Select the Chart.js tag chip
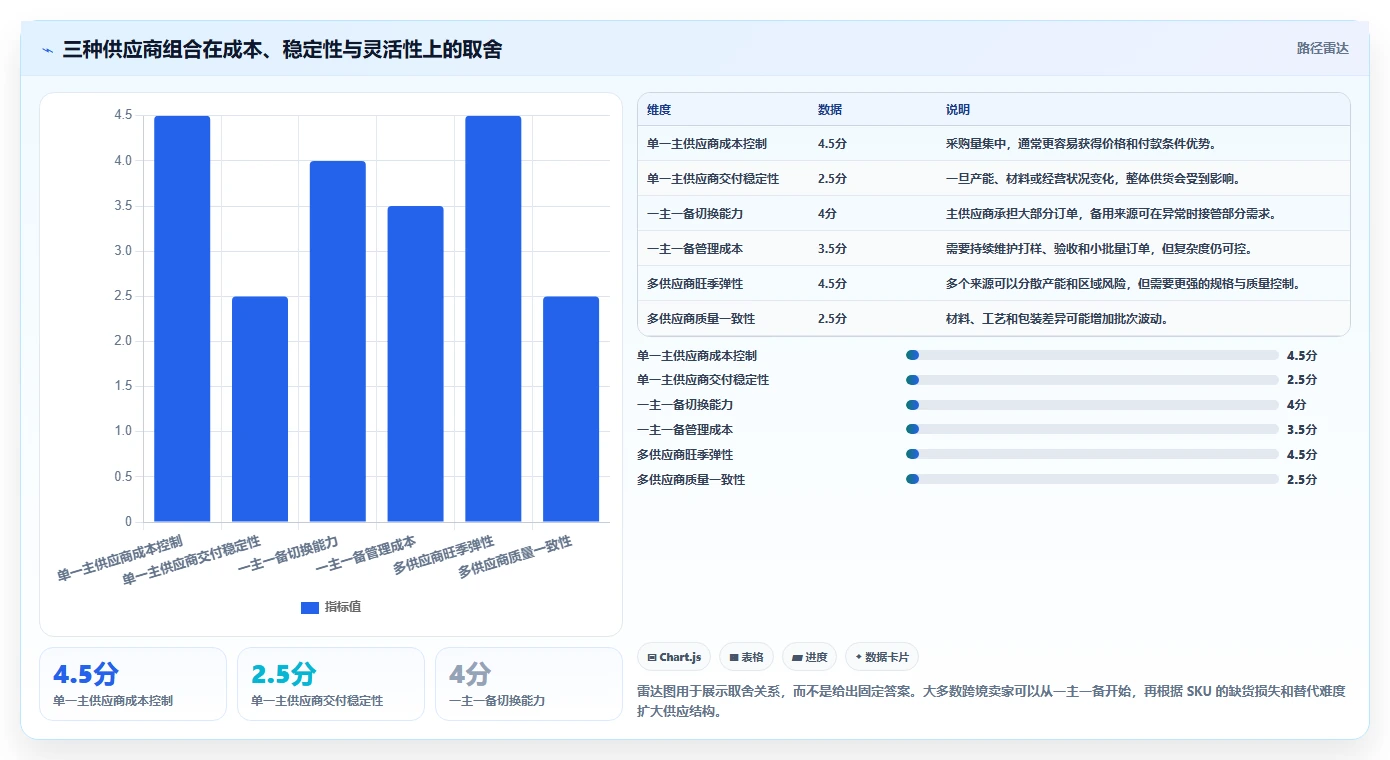This screenshot has width=1390, height=760. coord(674,657)
